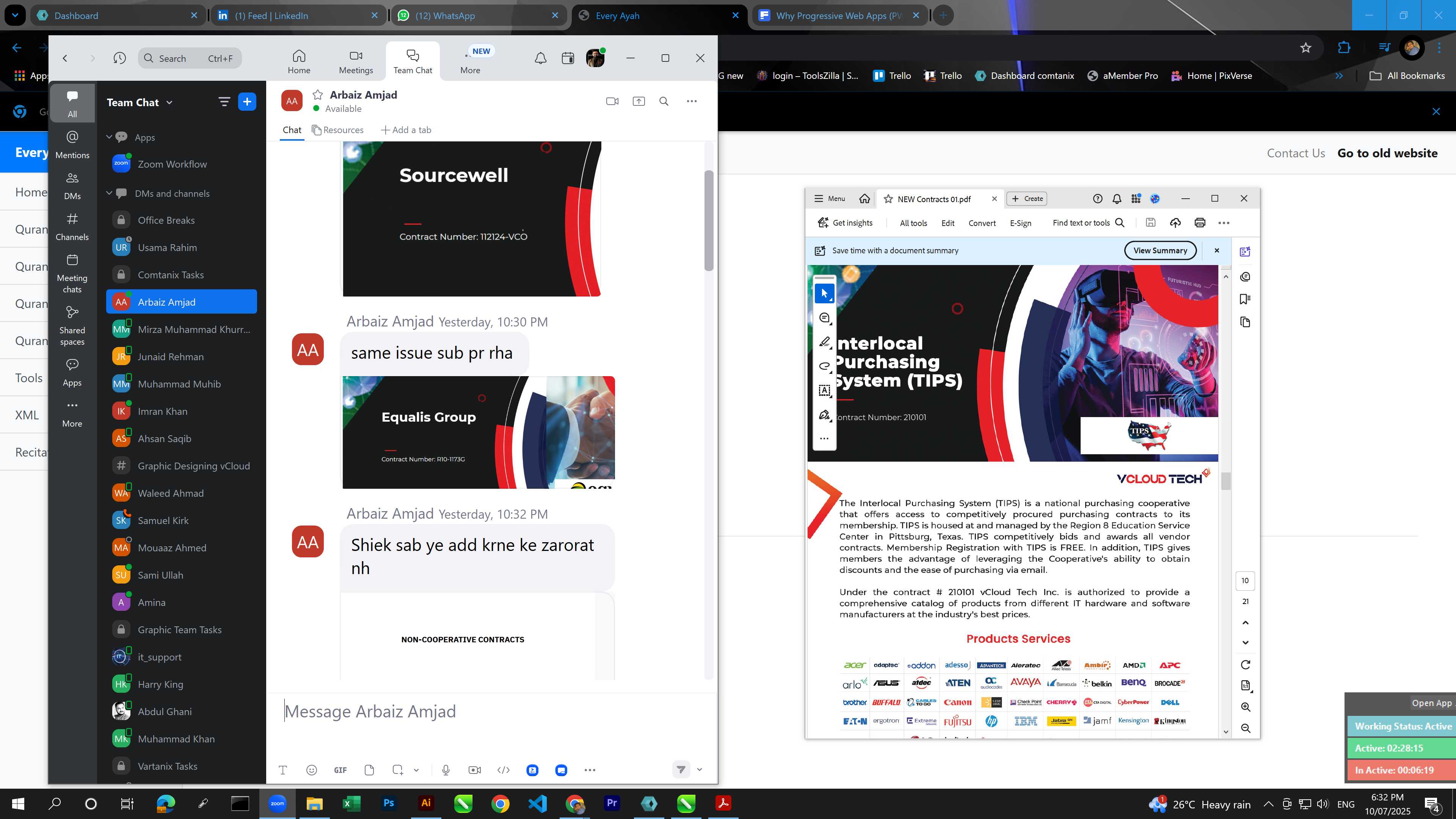Open the Resources tab in chat
The width and height of the screenshot is (1456, 819).
[337, 130]
